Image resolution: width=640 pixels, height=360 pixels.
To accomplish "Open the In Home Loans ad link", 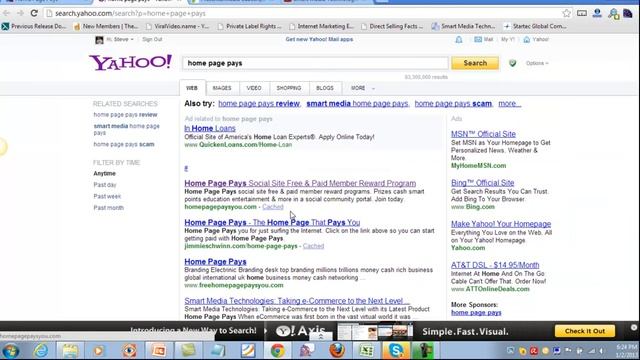I will (210, 128).
